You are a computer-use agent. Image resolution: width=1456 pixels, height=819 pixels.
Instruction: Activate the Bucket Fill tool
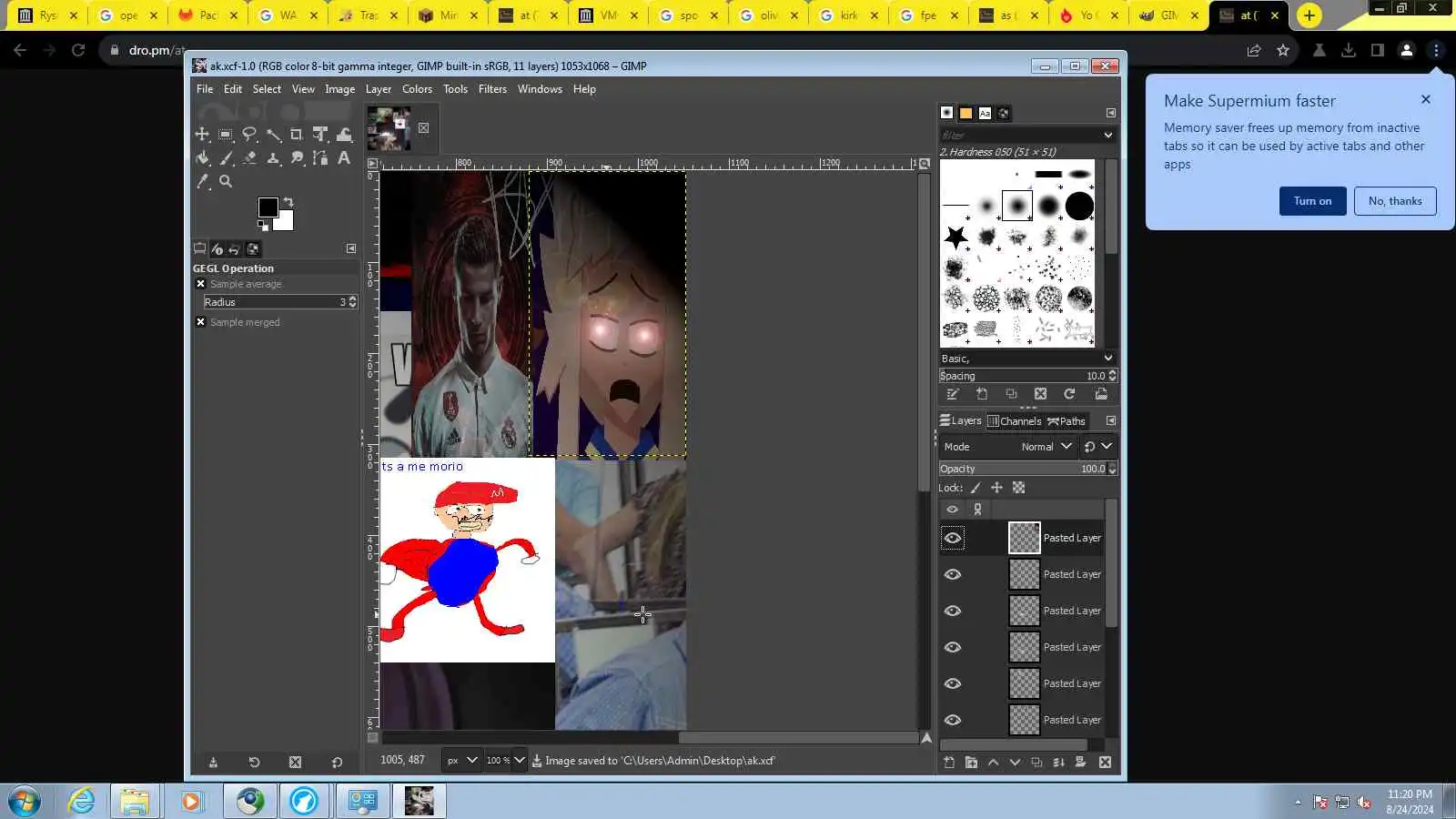click(202, 158)
